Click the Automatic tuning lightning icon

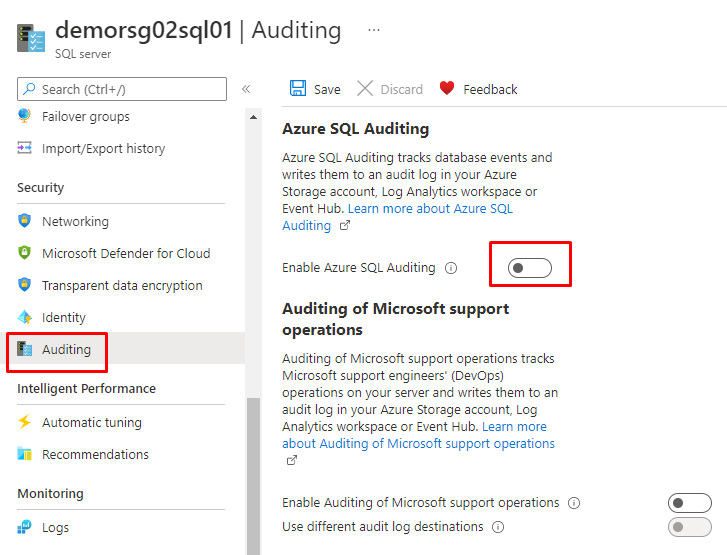[x=25, y=422]
